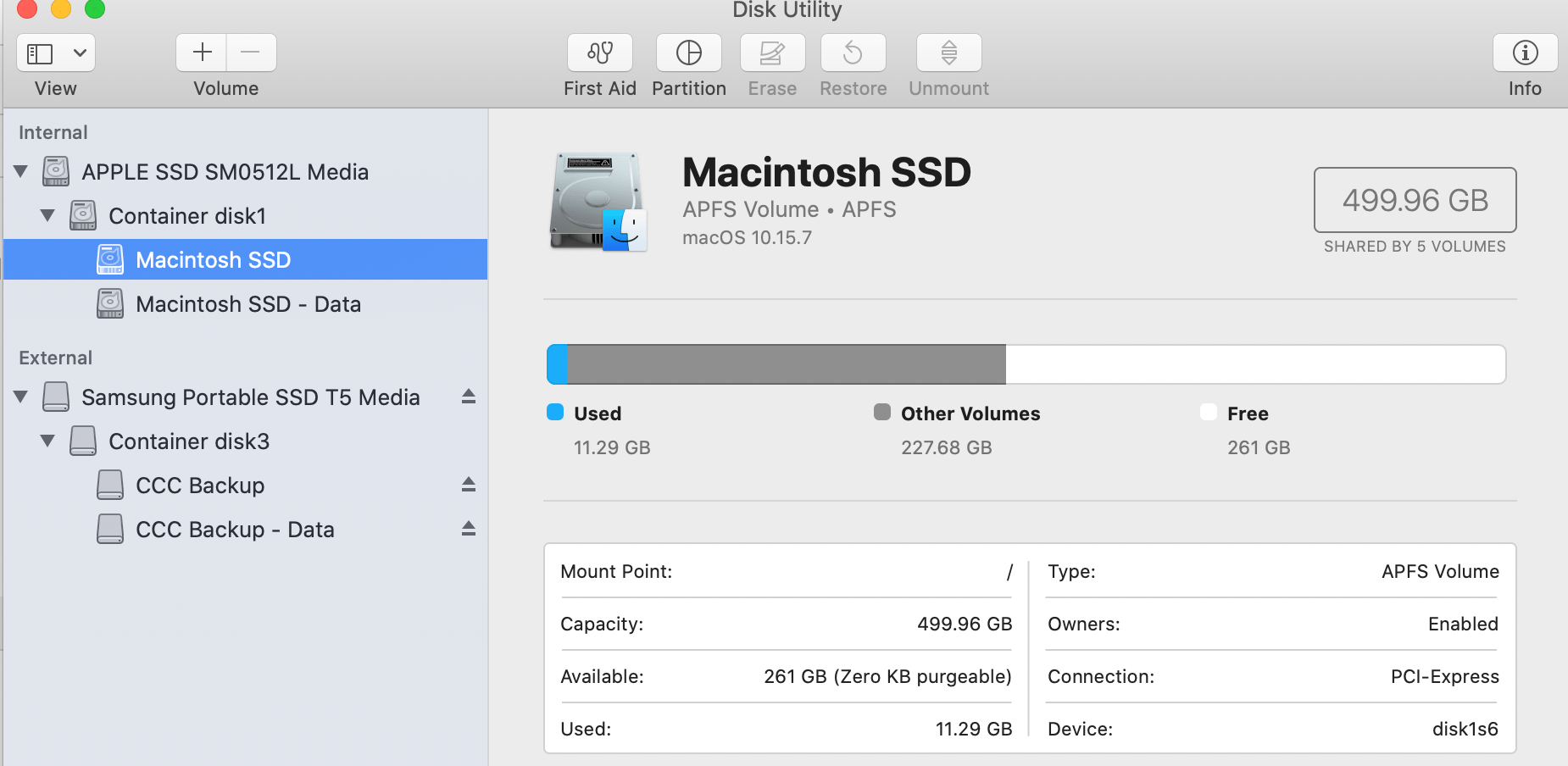Click the Type value APFS Volume
Screen dimensions: 1568x766
pyautogui.click(x=1440, y=571)
